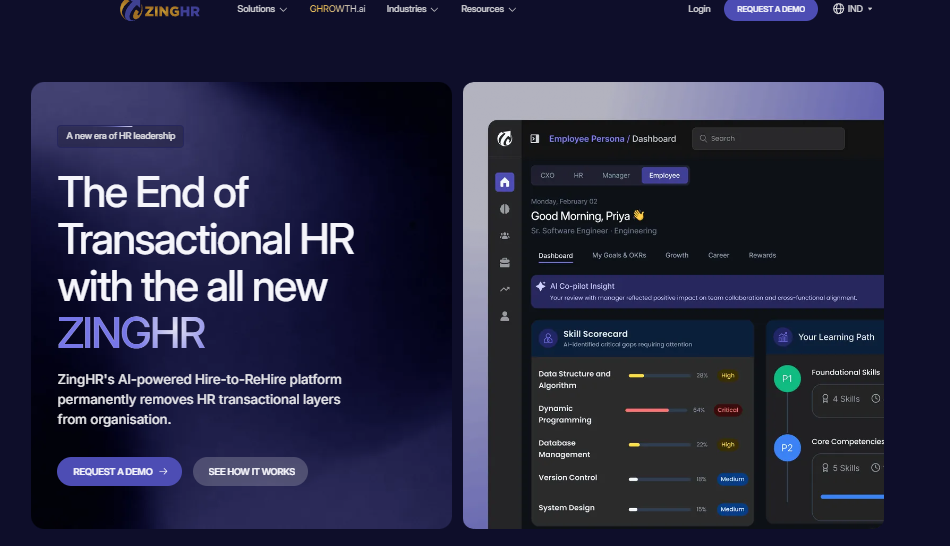The height and width of the screenshot is (546, 950).
Task: Click the waving hand emoji after Priya
Action: [x=639, y=215]
